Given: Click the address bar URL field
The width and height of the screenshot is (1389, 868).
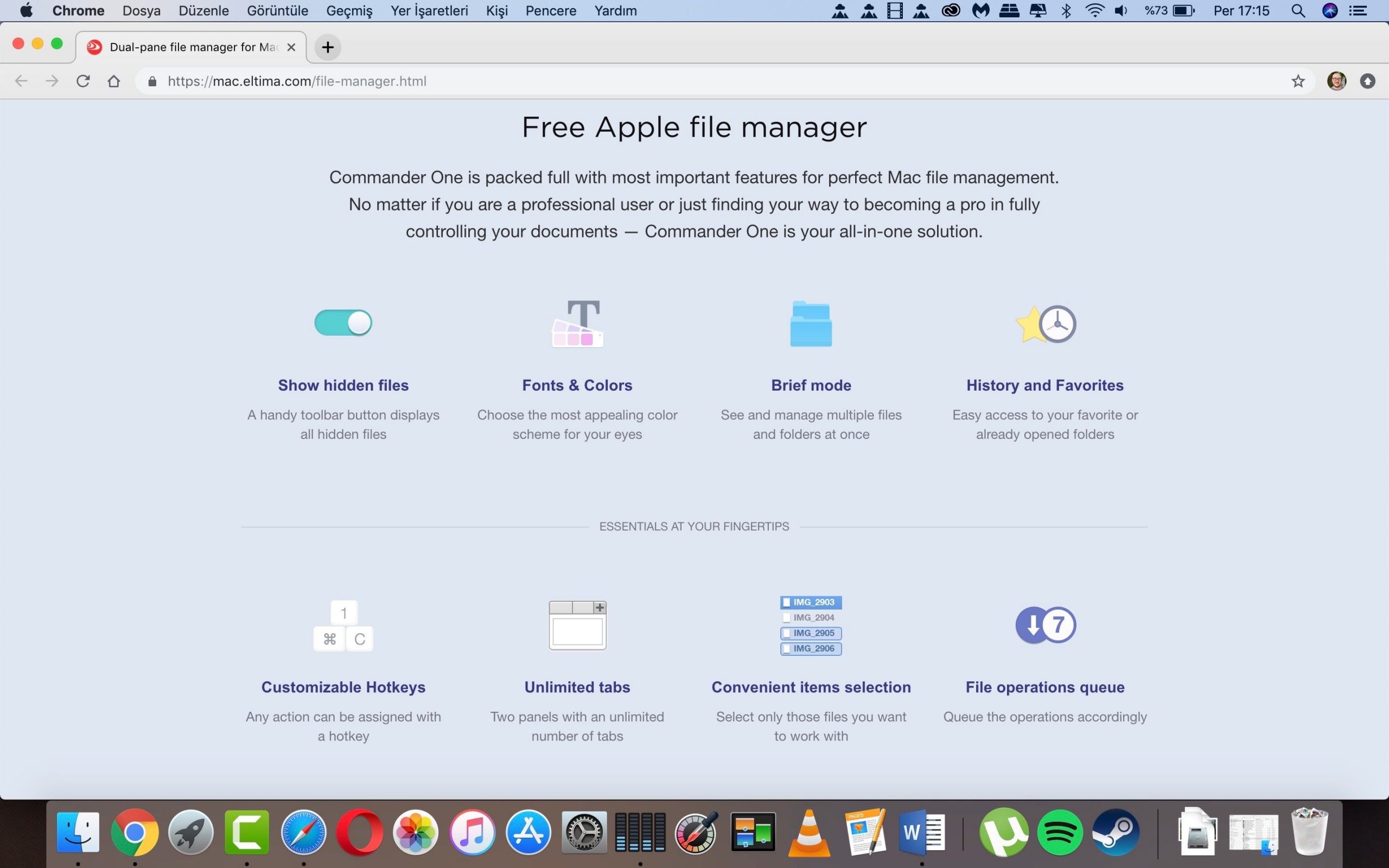Looking at the screenshot, I should (x=689, y=81).
